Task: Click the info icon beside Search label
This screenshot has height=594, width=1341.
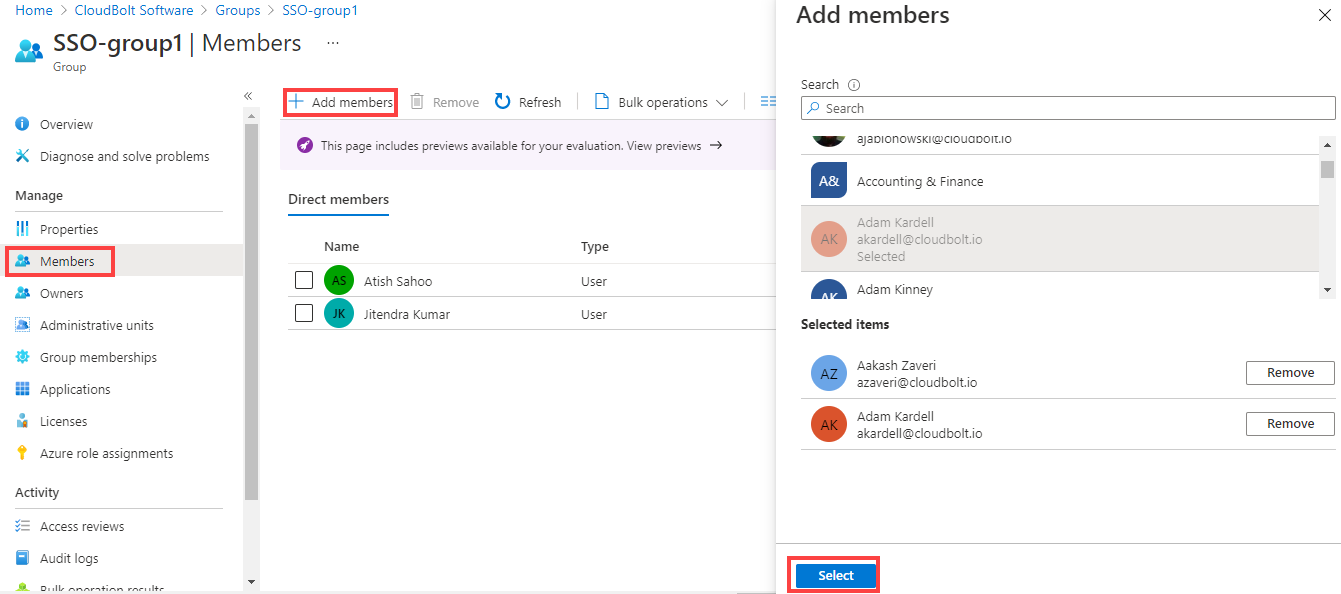Action: click(854, 85)
